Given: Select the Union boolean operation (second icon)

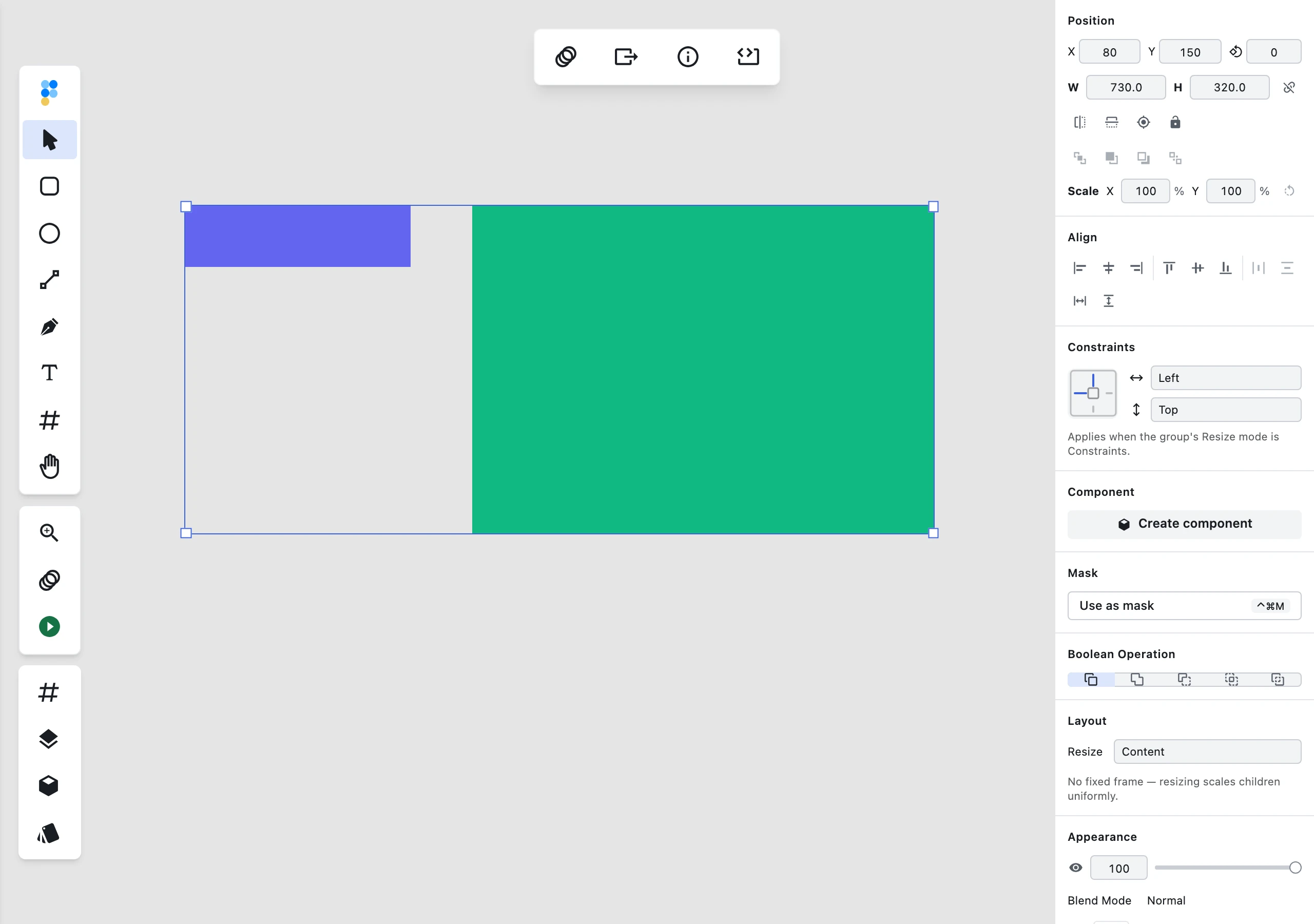Looking at the screenshot, I should (1138, 680).
